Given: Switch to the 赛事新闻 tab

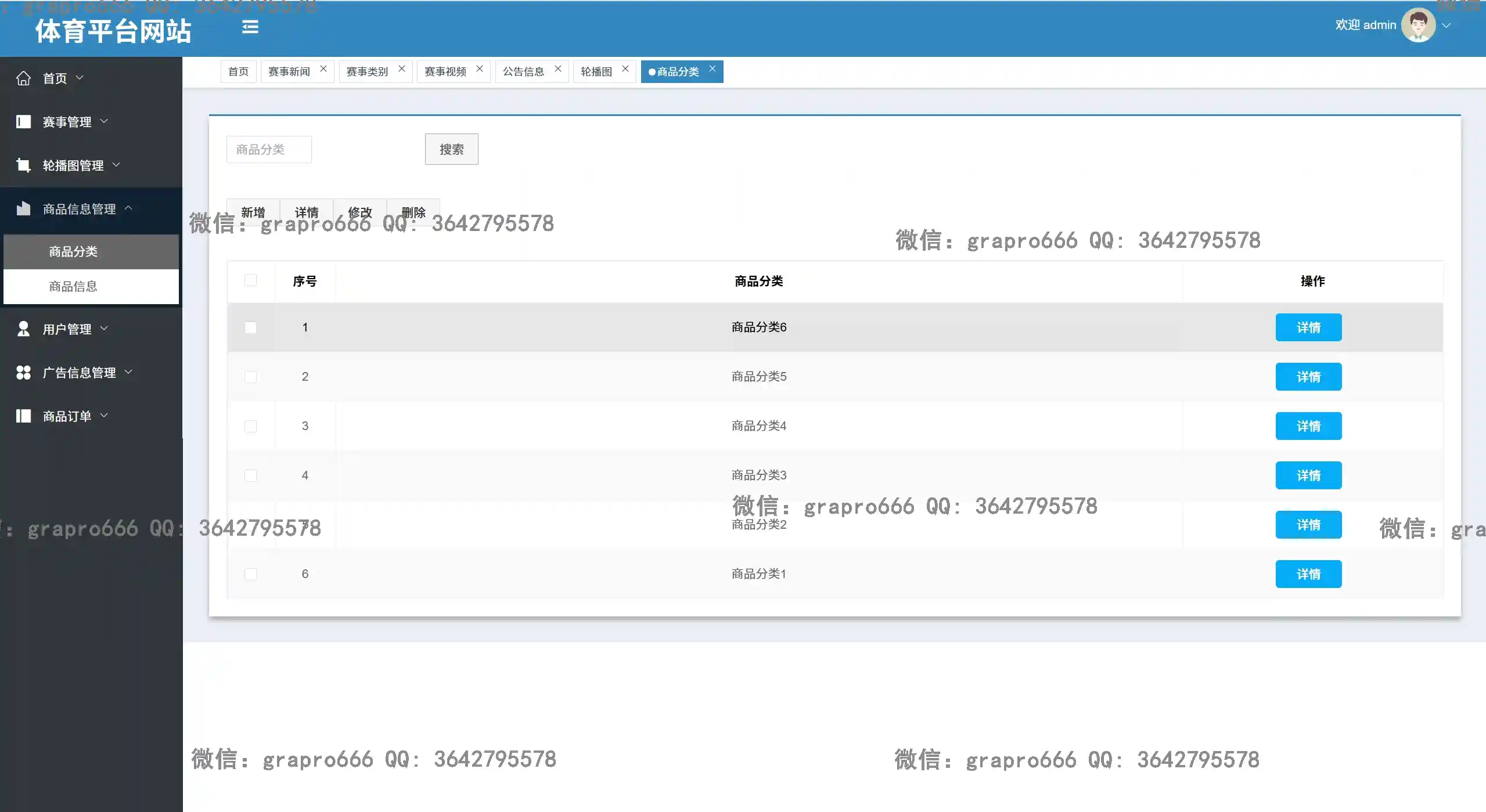Looking at the screenshot, I should pos(290,71).
